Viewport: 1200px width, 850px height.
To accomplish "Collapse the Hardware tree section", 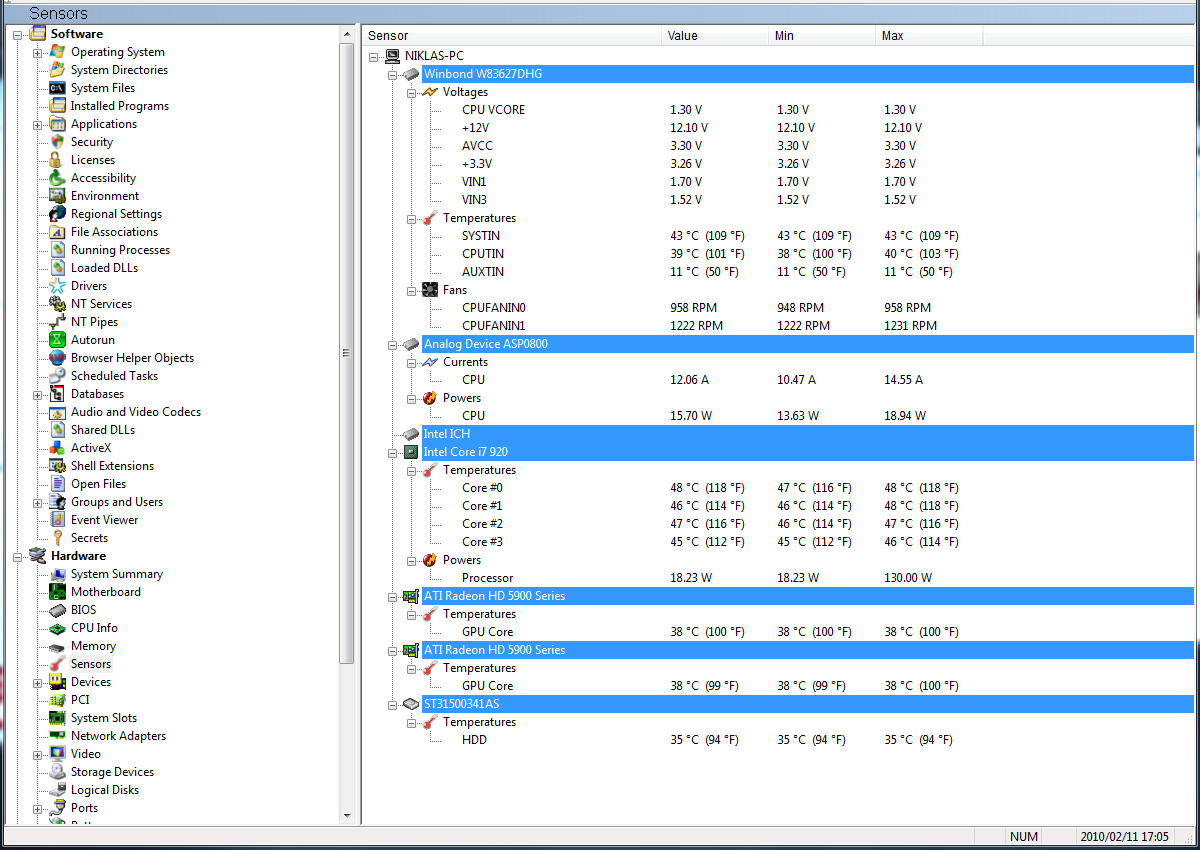I will tap(18, 556).
